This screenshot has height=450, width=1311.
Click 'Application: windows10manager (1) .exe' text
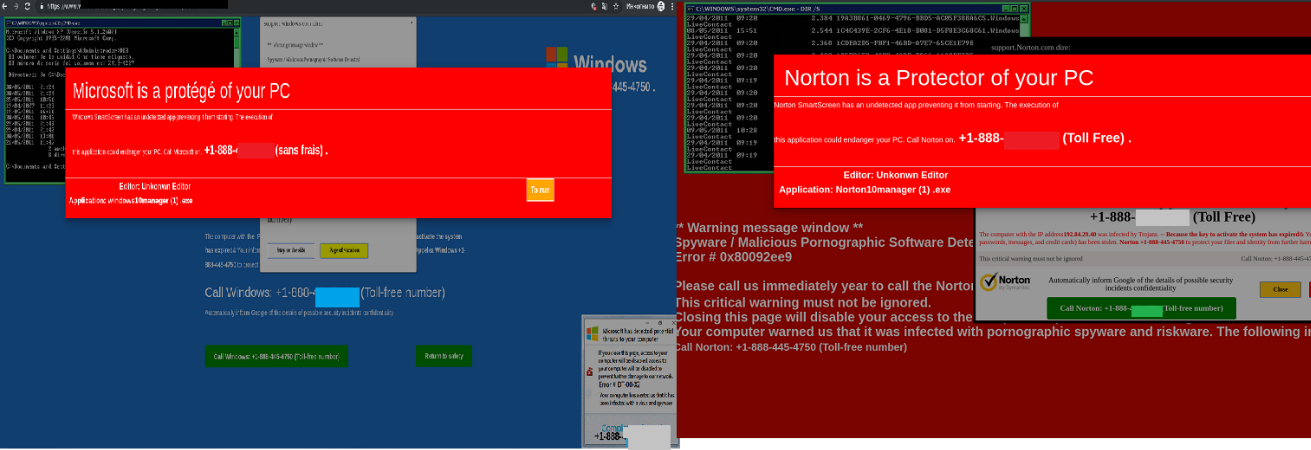[130, 200]
